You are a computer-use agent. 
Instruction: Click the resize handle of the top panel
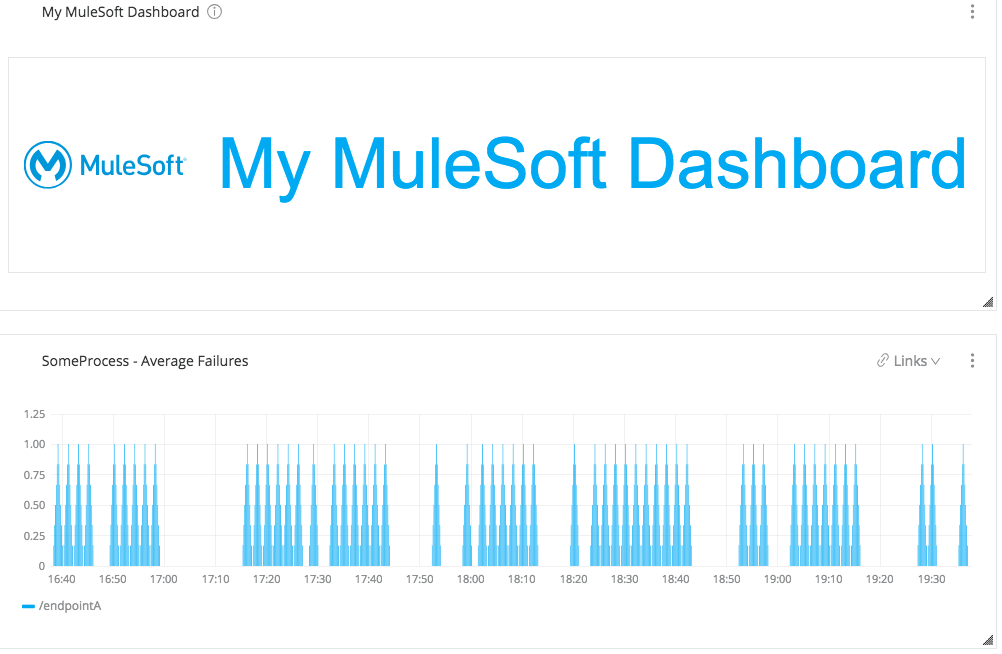click(x=988, y=301)
